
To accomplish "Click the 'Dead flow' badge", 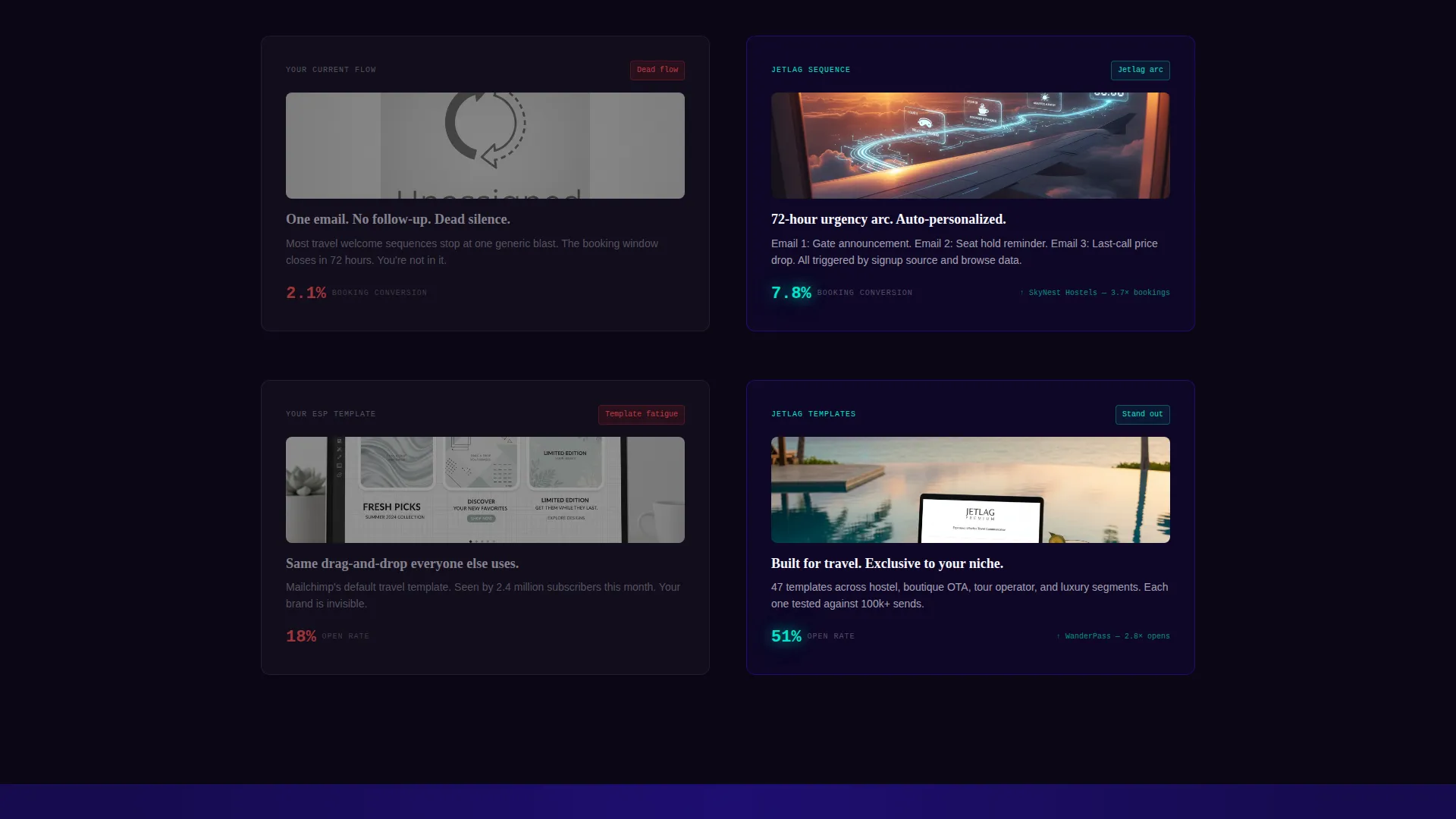I will click(x=657, y=70).
